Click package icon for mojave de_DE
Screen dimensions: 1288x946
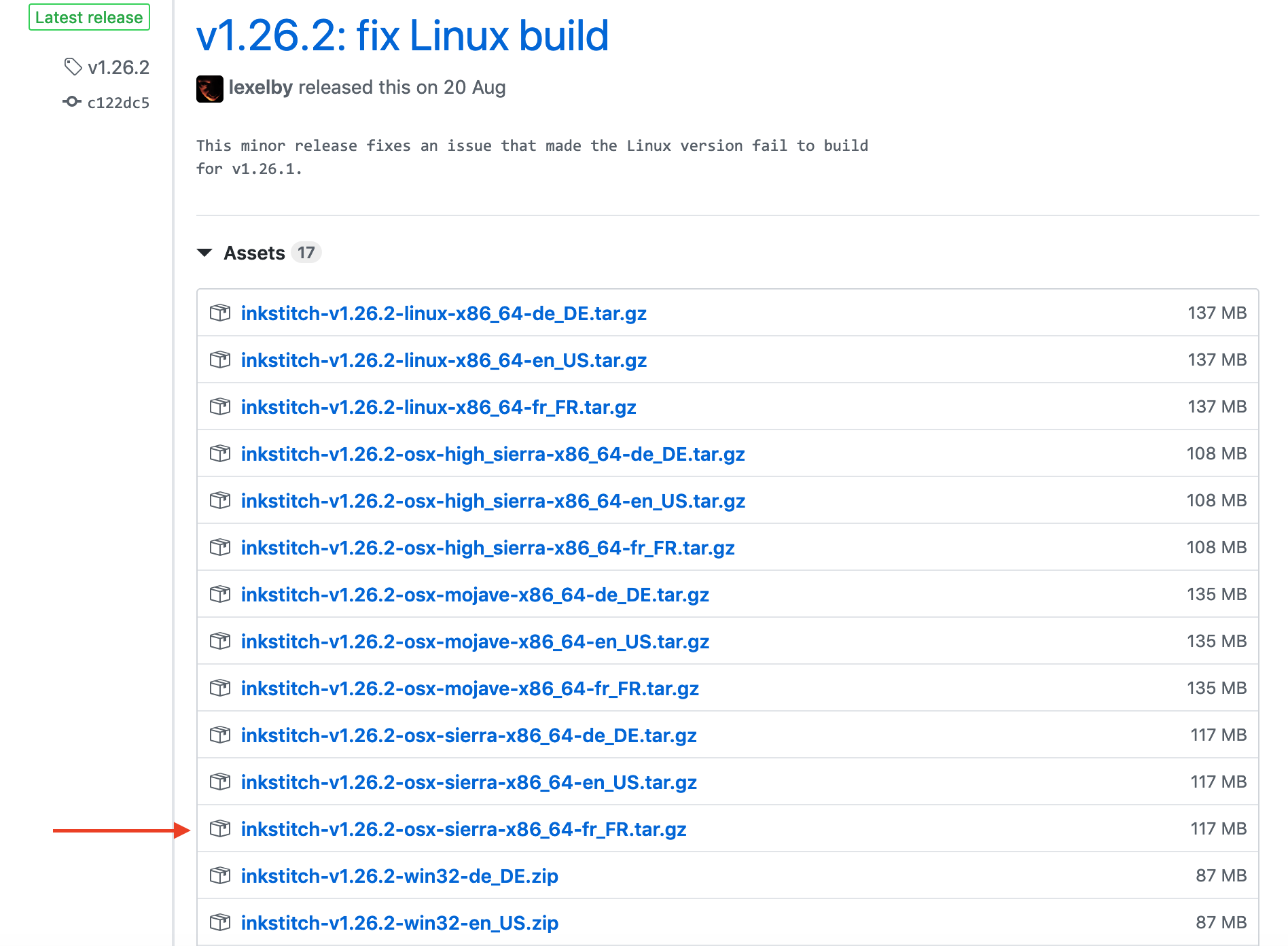220,594
